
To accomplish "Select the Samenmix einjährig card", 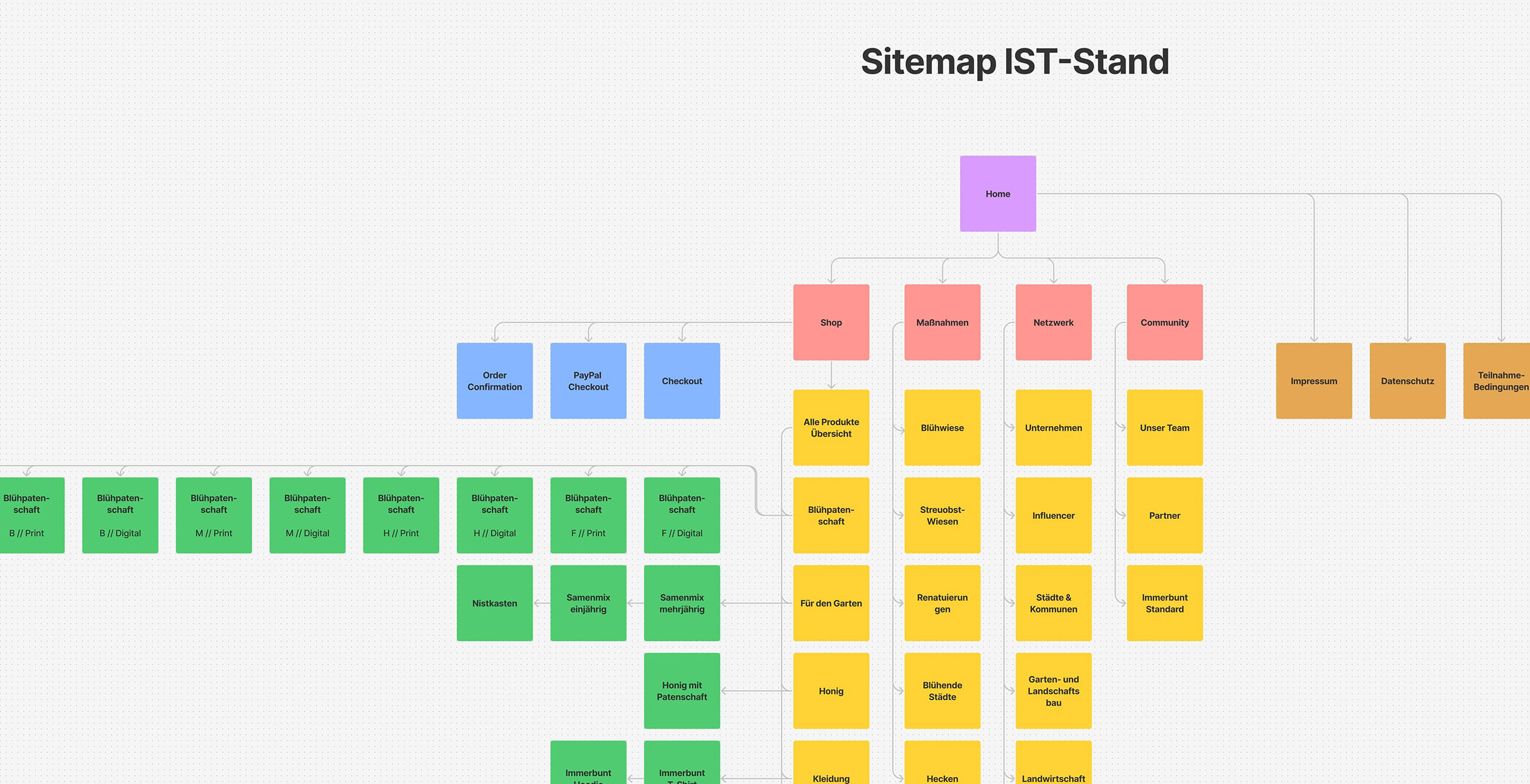I will (x=588, y=603).
